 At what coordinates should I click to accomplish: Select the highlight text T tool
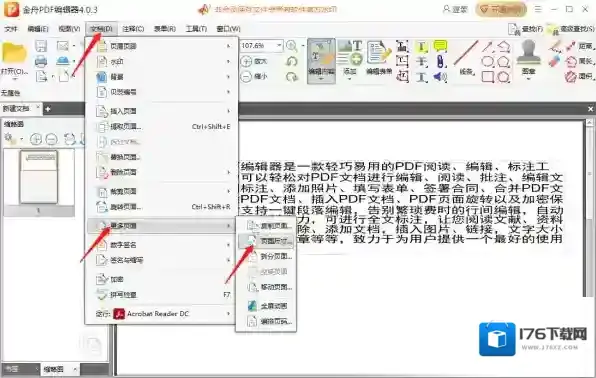click(x=421, y=46)
